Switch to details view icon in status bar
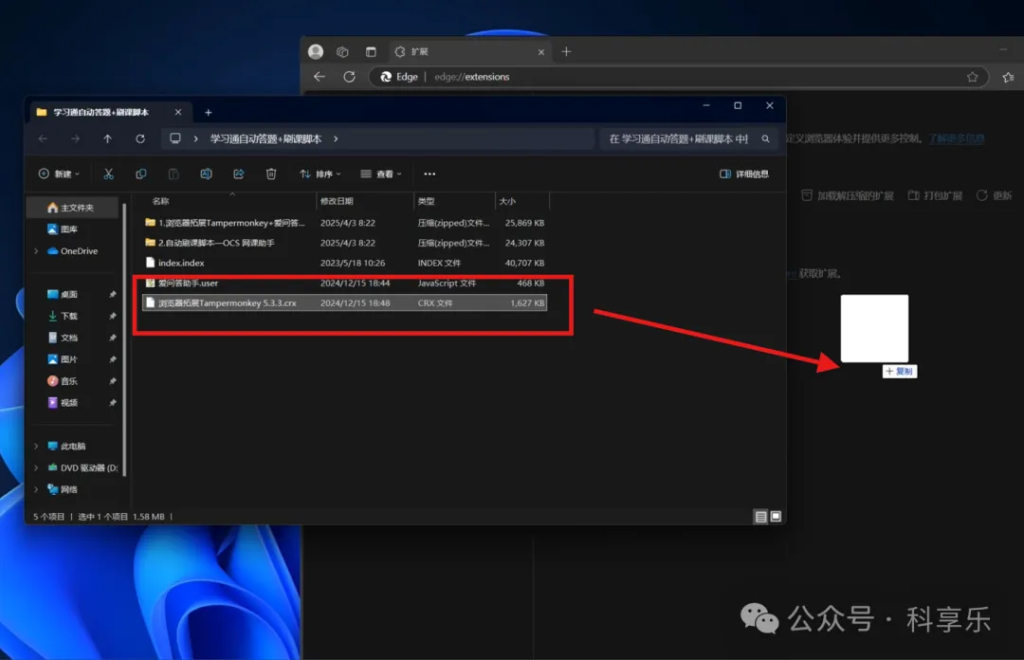 click(761, 516)
